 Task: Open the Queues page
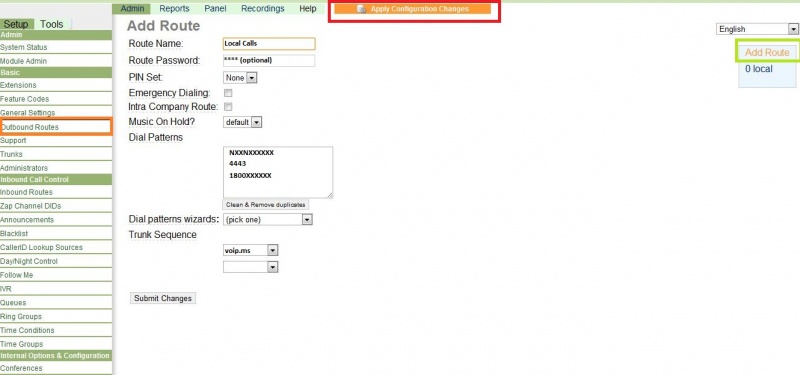point(56,303)
